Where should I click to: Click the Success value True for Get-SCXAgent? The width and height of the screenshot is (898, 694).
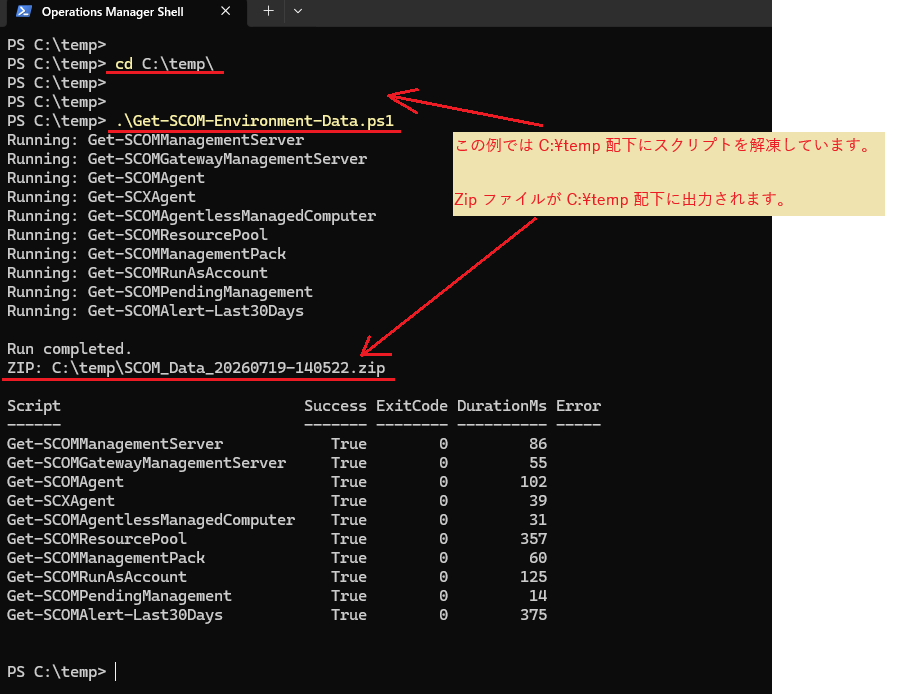tap(349, 500)
